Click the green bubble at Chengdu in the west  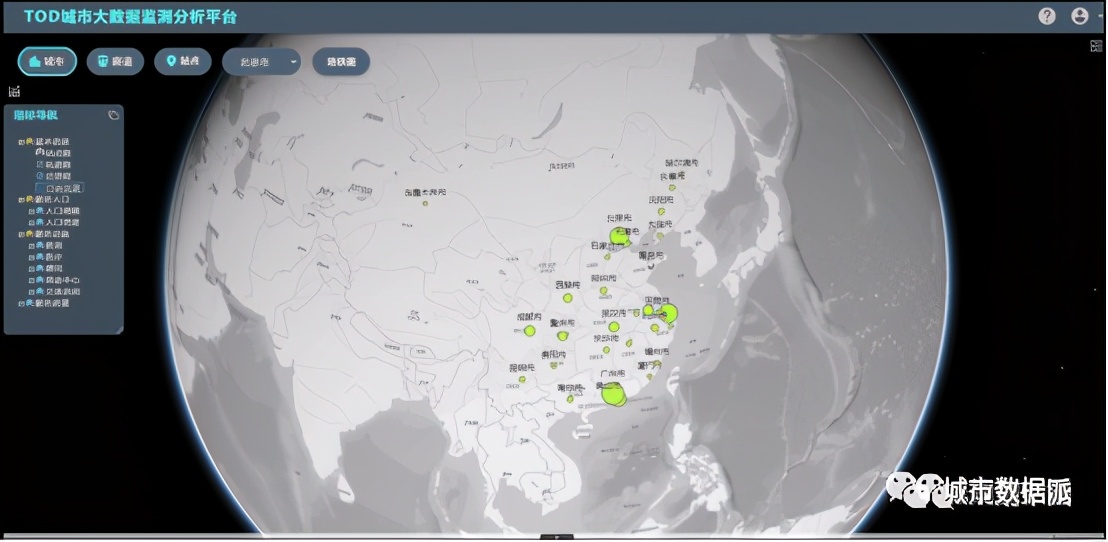click(529, 331)
